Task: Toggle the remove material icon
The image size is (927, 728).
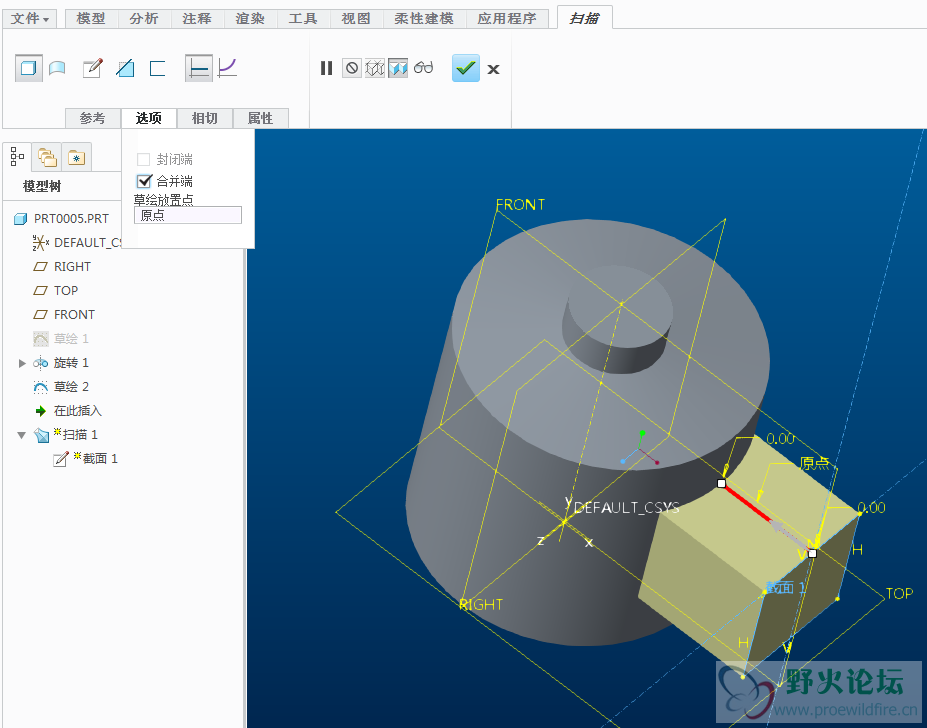Action: click(x=125, y=69)
